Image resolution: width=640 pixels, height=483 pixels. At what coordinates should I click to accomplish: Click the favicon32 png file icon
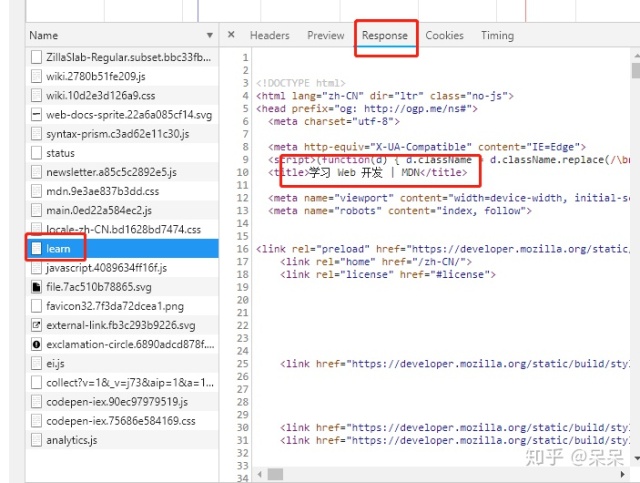click(36, 306)
